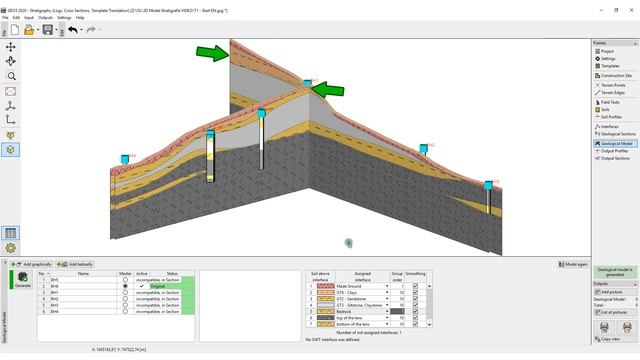The image size is (640, 360).
Task: Set BH3 as master borehole
Action: [125, 305]
